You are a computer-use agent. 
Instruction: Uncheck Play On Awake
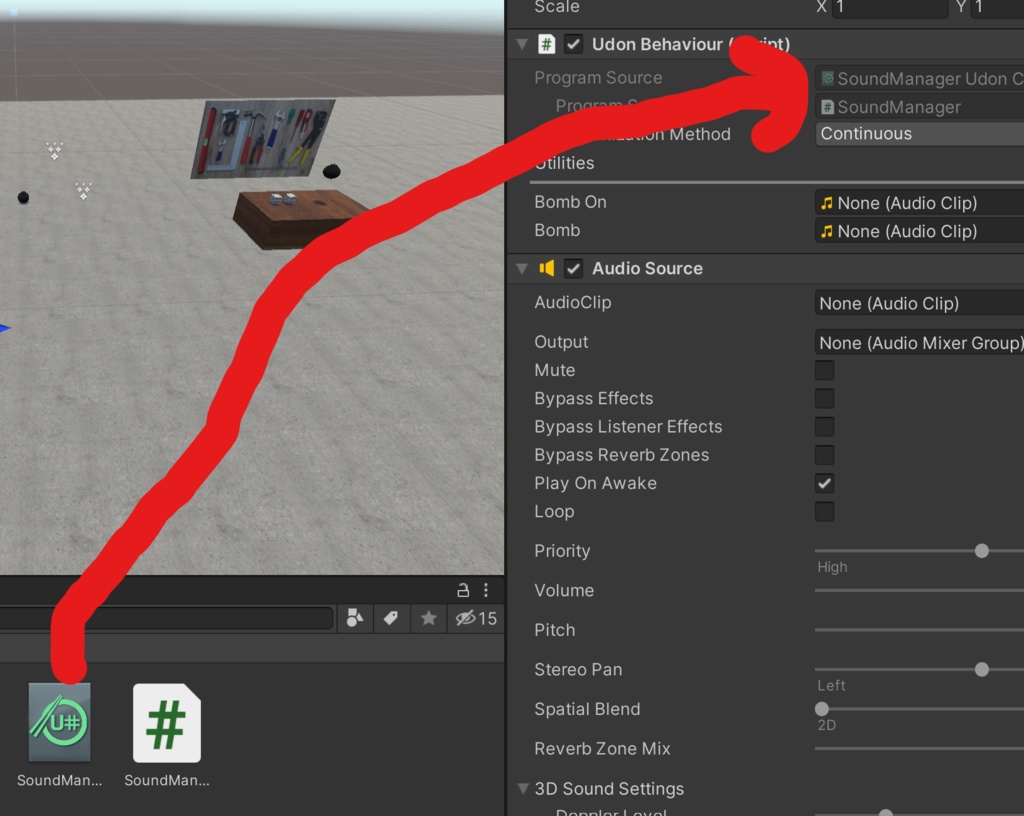tap(824, 483)
